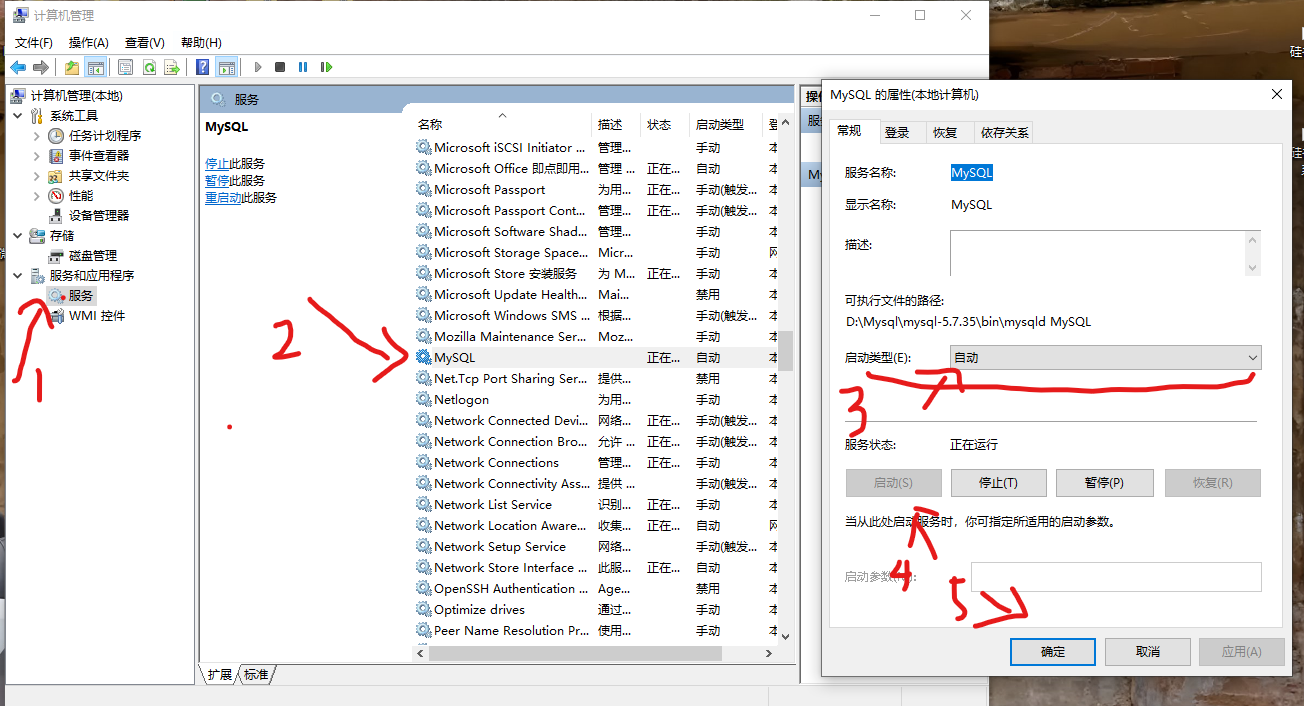Click the Back arrow in toolbar

(x=18, y=67)
